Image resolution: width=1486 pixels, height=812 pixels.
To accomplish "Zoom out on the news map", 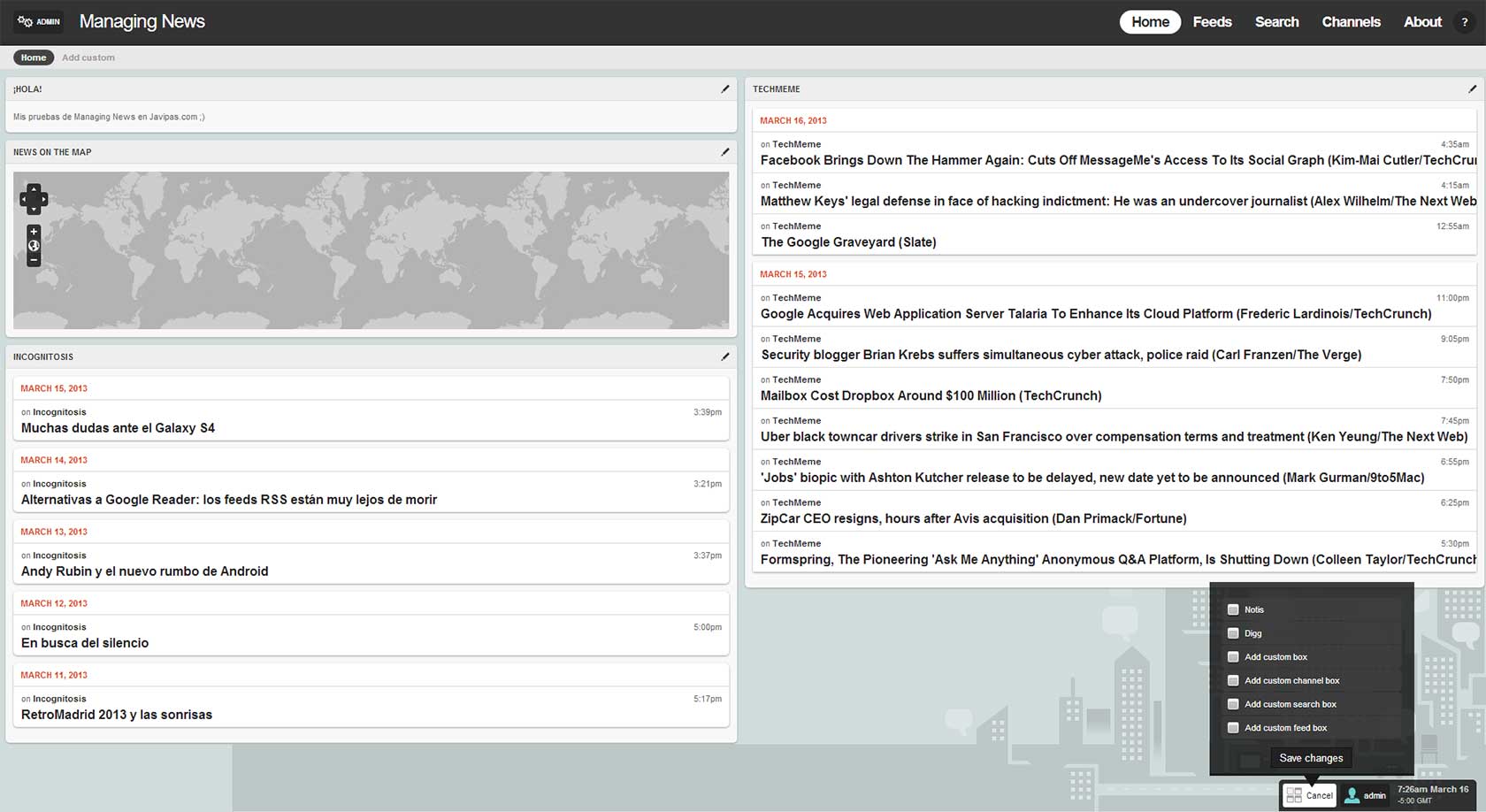I will (x=34, y=260).
